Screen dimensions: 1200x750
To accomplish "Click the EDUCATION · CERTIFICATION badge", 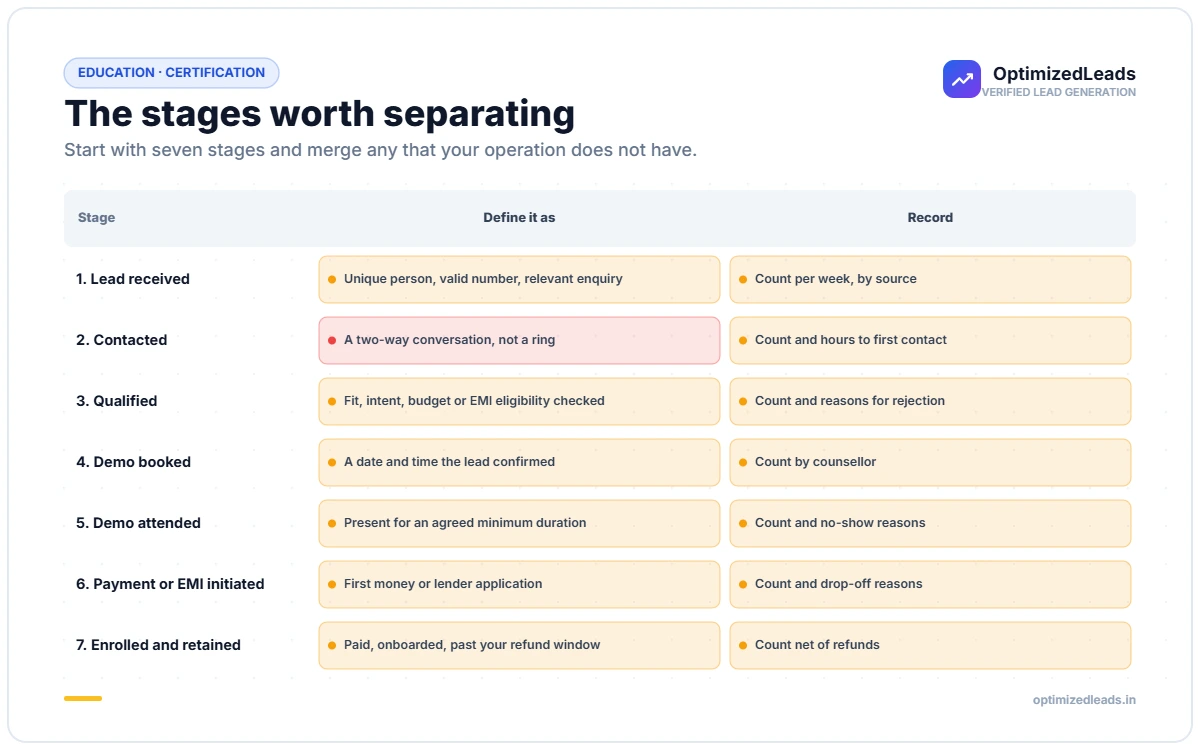I will [171, 73].
